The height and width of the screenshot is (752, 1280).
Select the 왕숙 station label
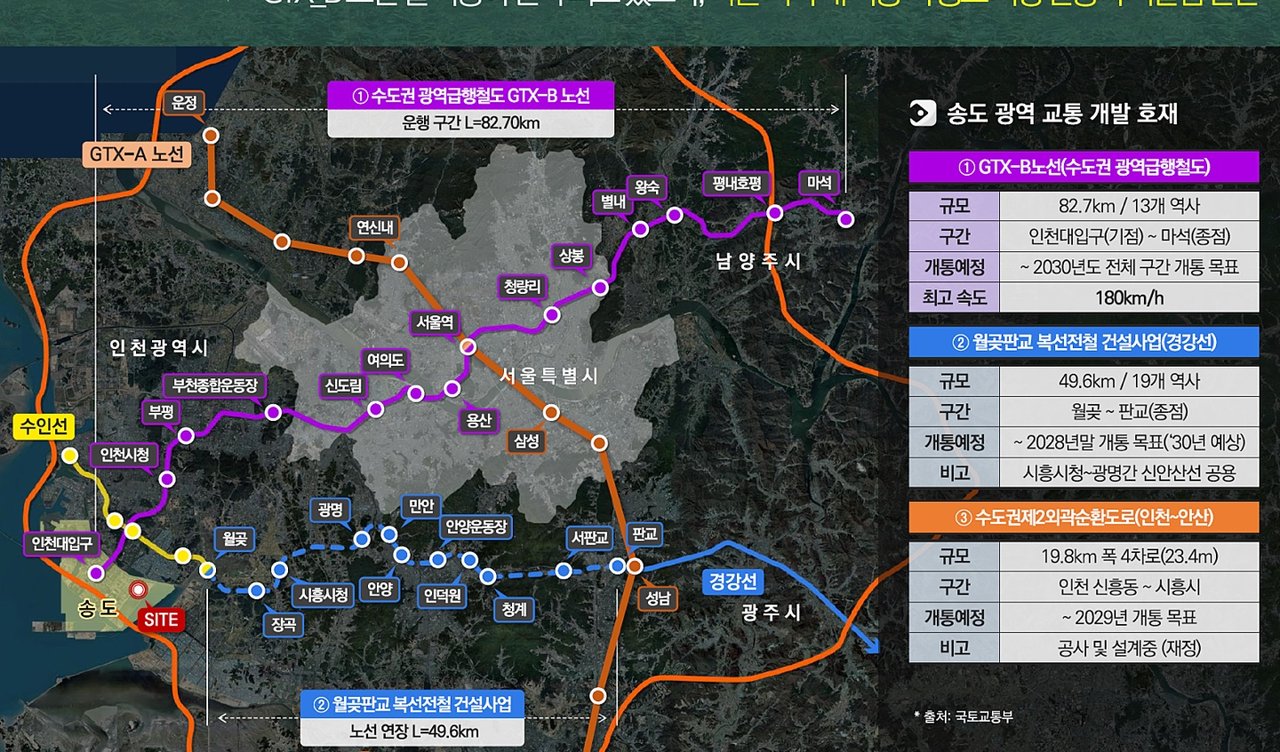coord(645,186)
